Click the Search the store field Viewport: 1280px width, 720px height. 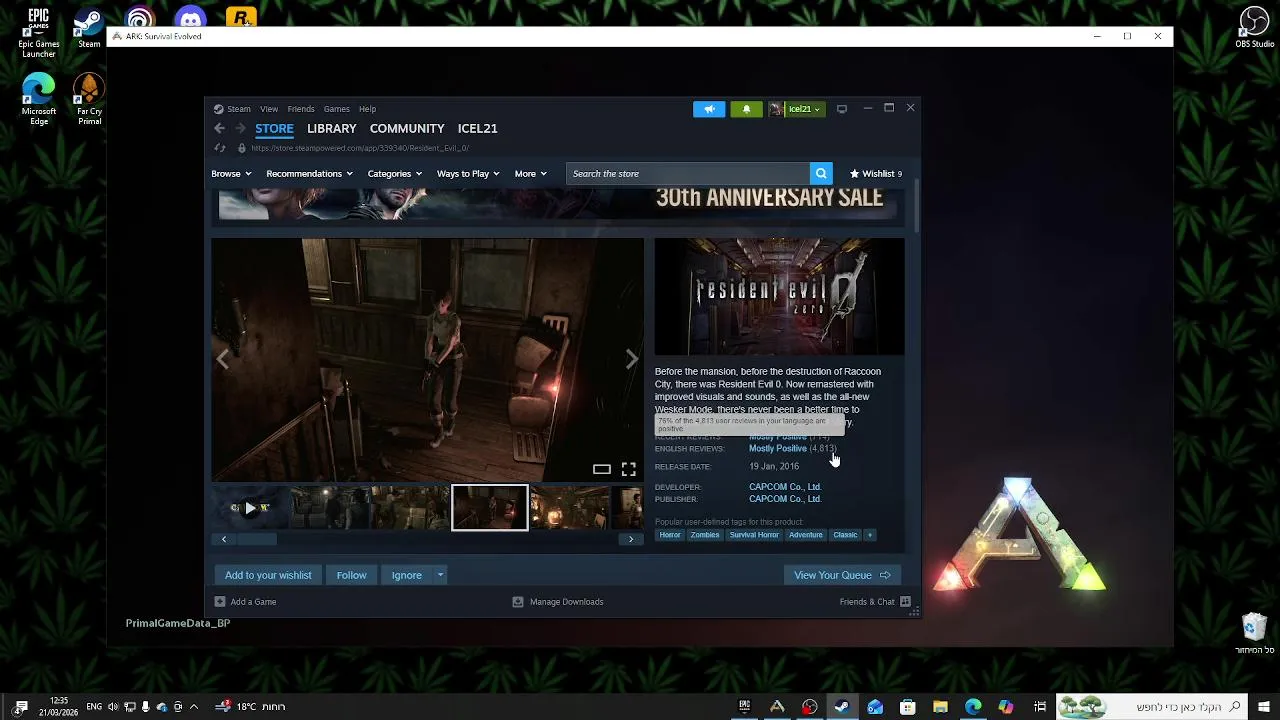pos(688,174)
